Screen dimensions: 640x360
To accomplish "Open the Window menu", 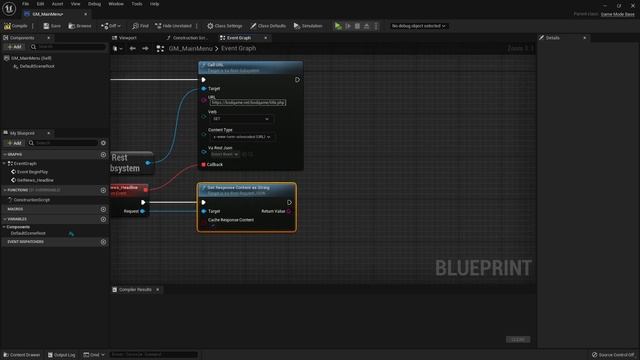I will tap(116, 4).
